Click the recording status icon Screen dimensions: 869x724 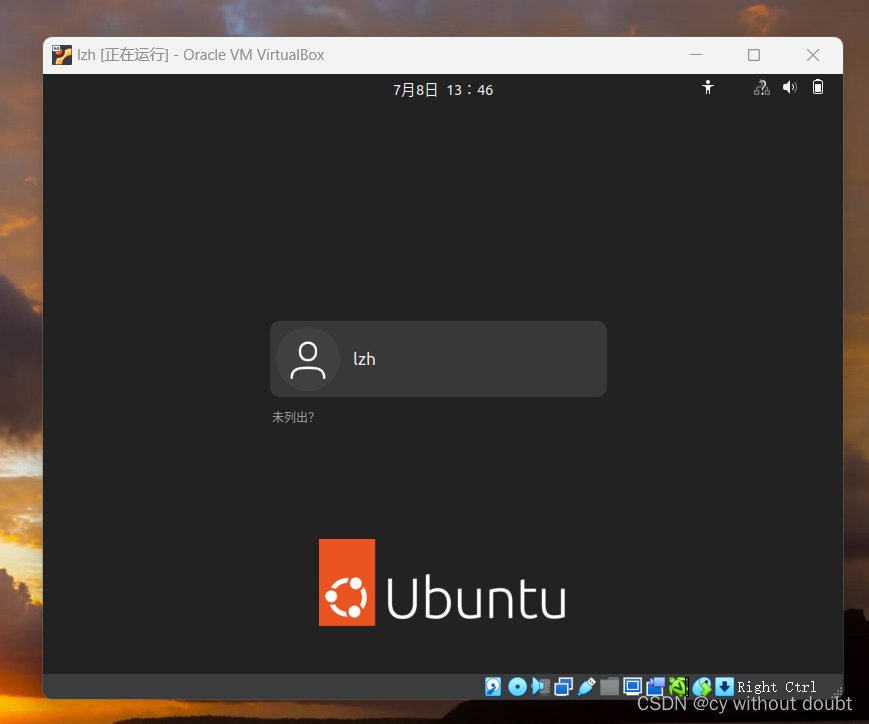coord(655,687)
